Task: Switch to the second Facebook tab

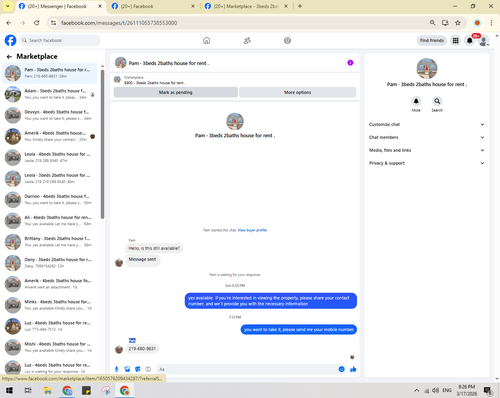Action: (153, 6)
